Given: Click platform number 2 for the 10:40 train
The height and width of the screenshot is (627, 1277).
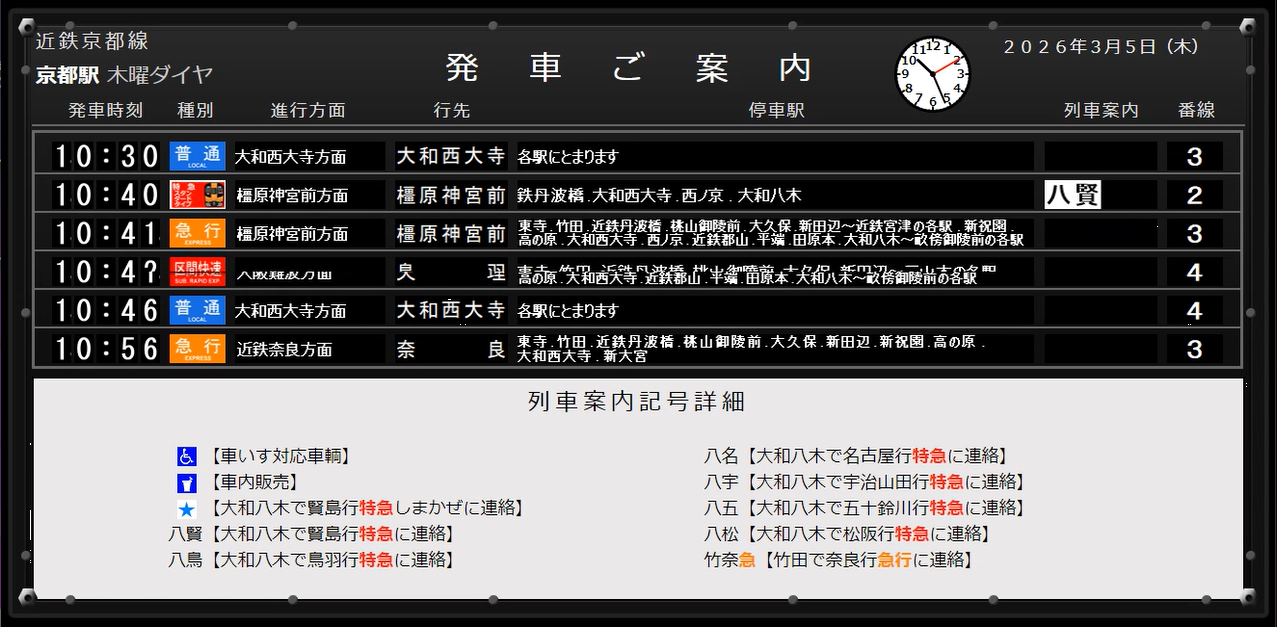Looking at the screenshot, I should click(1194, 195).
